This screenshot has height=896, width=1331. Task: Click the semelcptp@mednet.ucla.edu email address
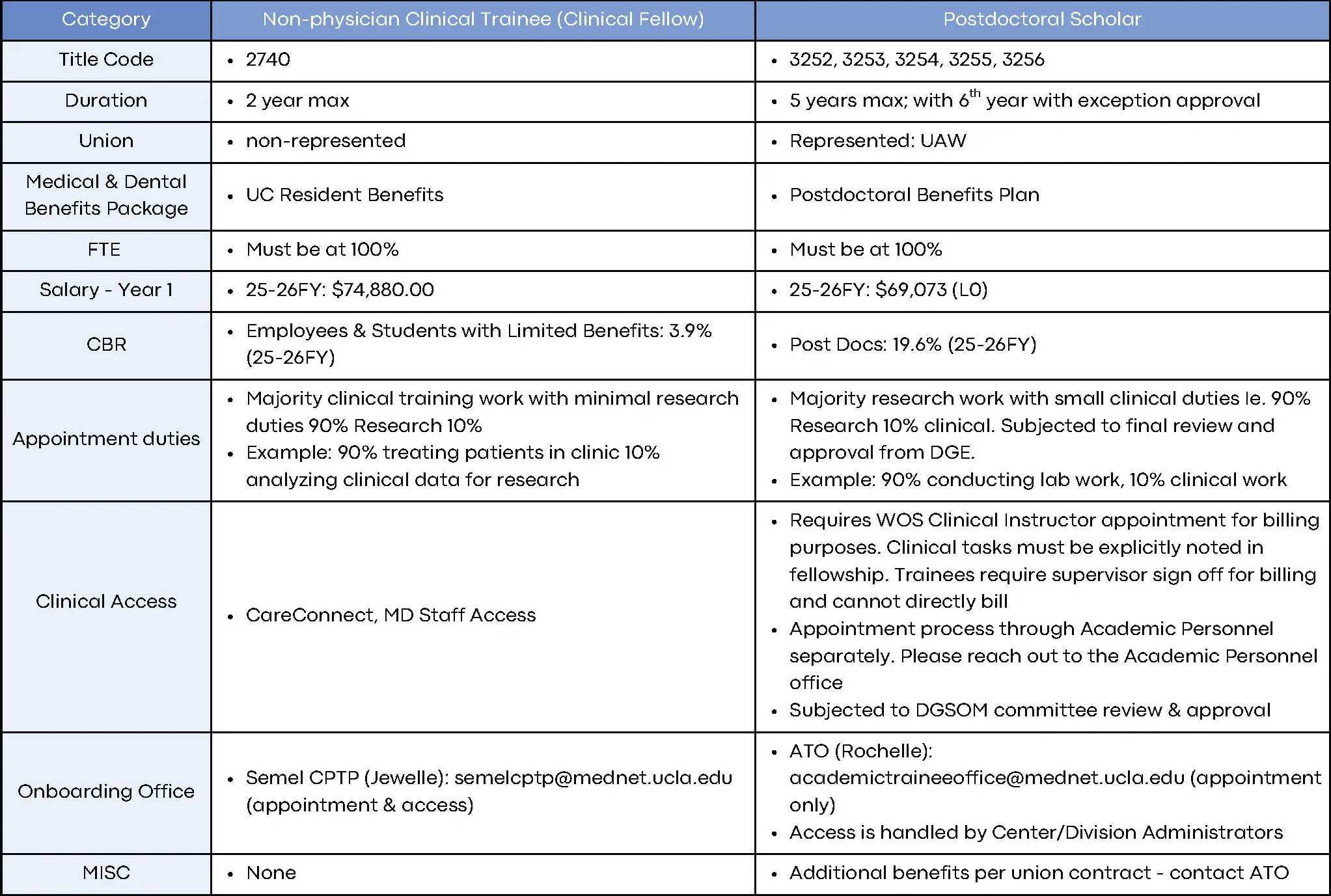tap(593, 778)
